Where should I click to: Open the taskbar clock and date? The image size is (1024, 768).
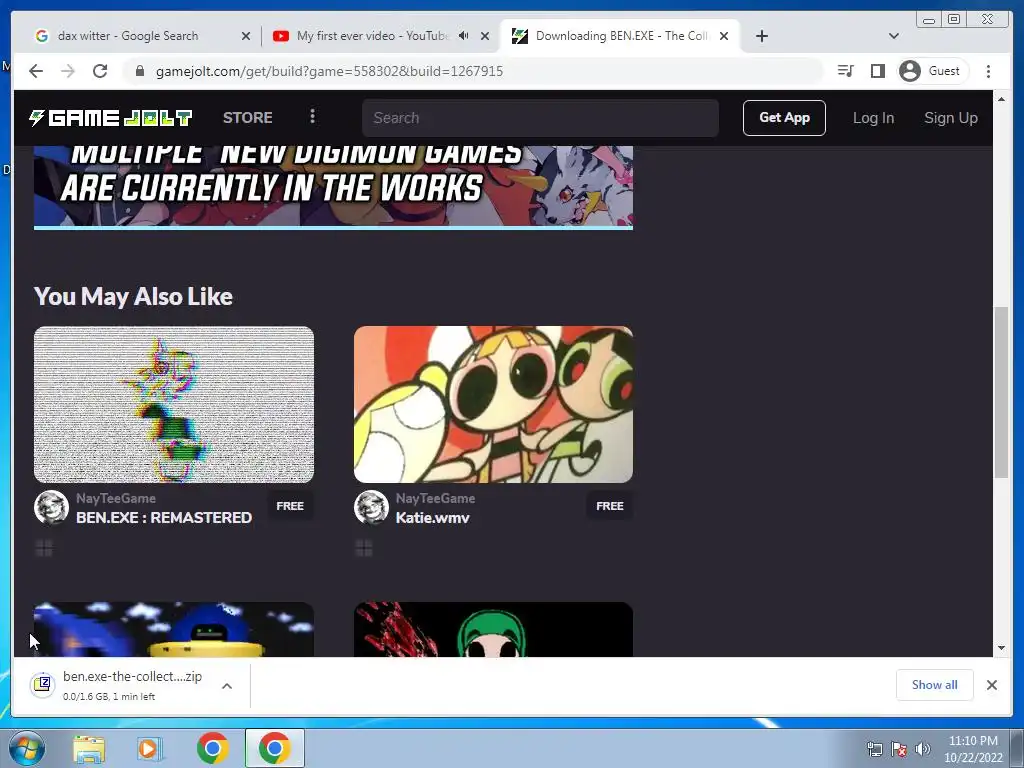pyautogui.click(x=973, y=749)
